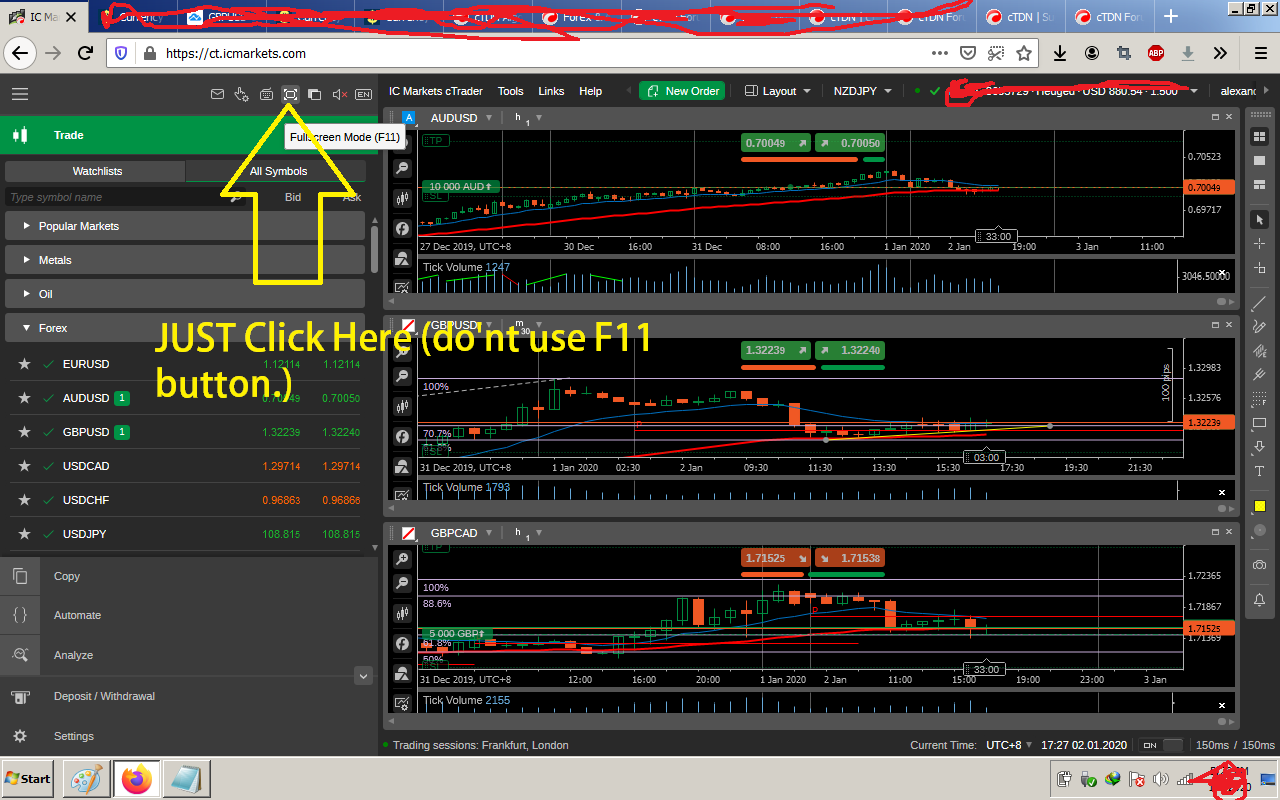Screen dimensions: 1280x800
Task: Select the trend line drawing tool
Action: pos(1259,303)
